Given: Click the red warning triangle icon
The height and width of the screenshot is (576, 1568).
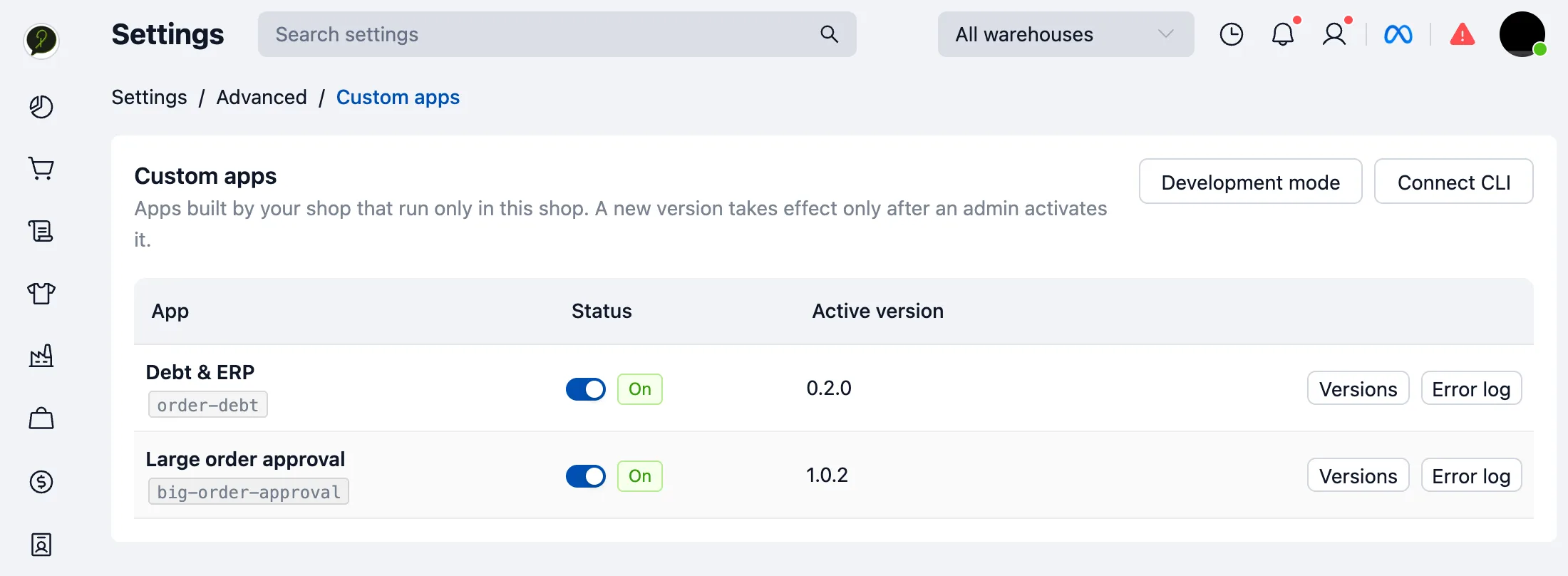Looking at the screenshot, I should click(x=1463, y=34).
